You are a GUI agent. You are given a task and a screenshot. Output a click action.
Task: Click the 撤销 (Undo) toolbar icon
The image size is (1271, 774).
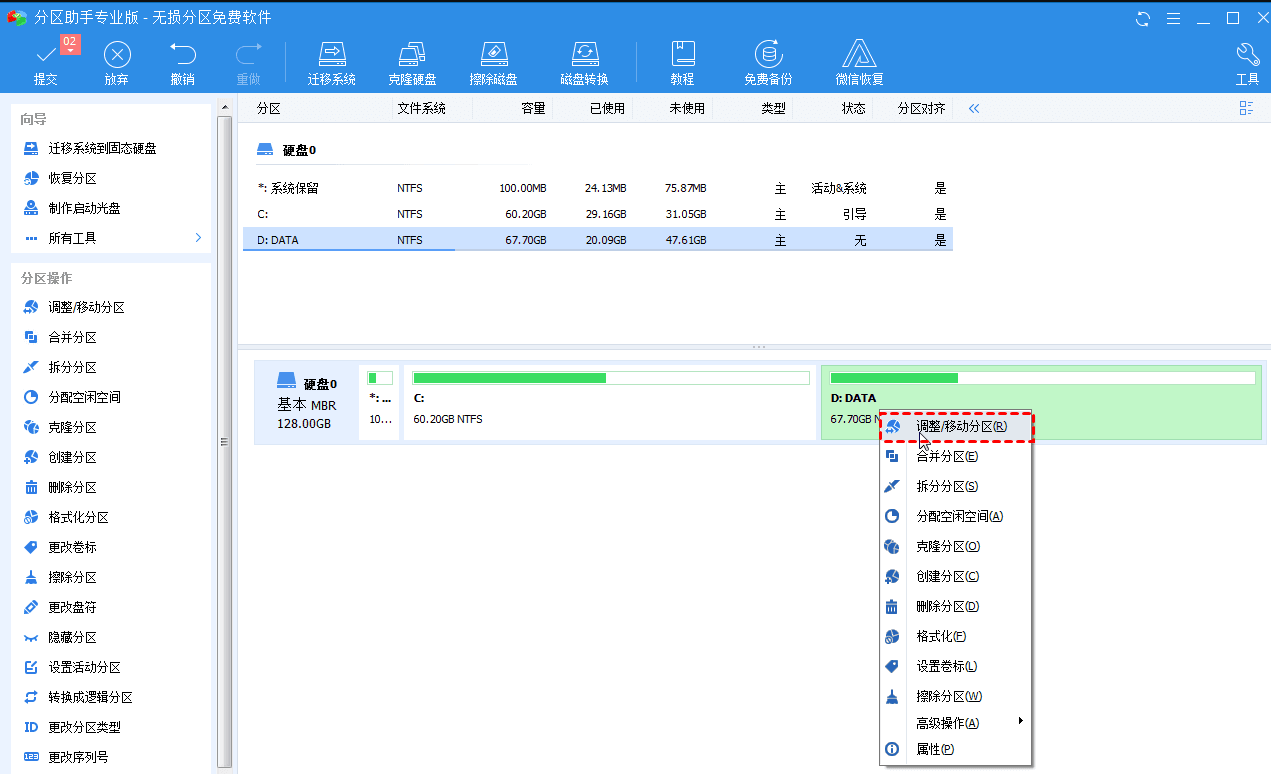[x=182, y=62]
